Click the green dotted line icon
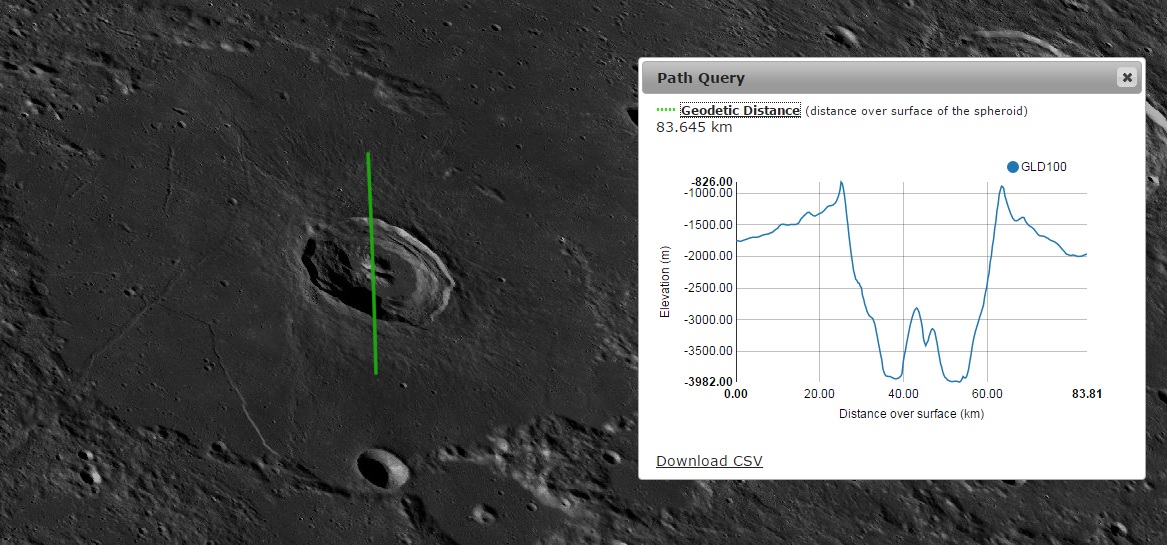The height and width of the screenshot is (545, 1167). point(665,110)
